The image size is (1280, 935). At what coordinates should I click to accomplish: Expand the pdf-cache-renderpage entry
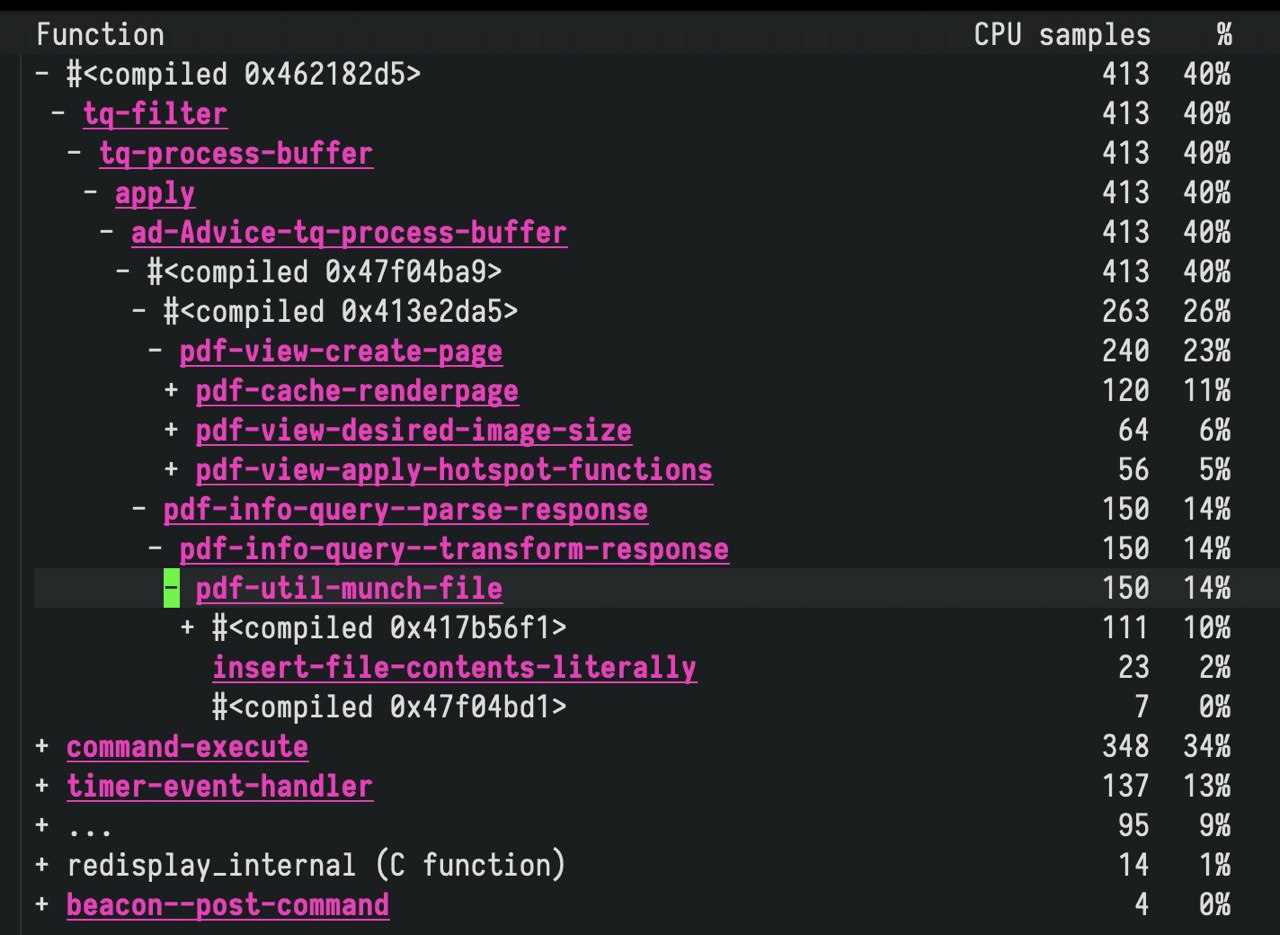(x=171, y=391)
